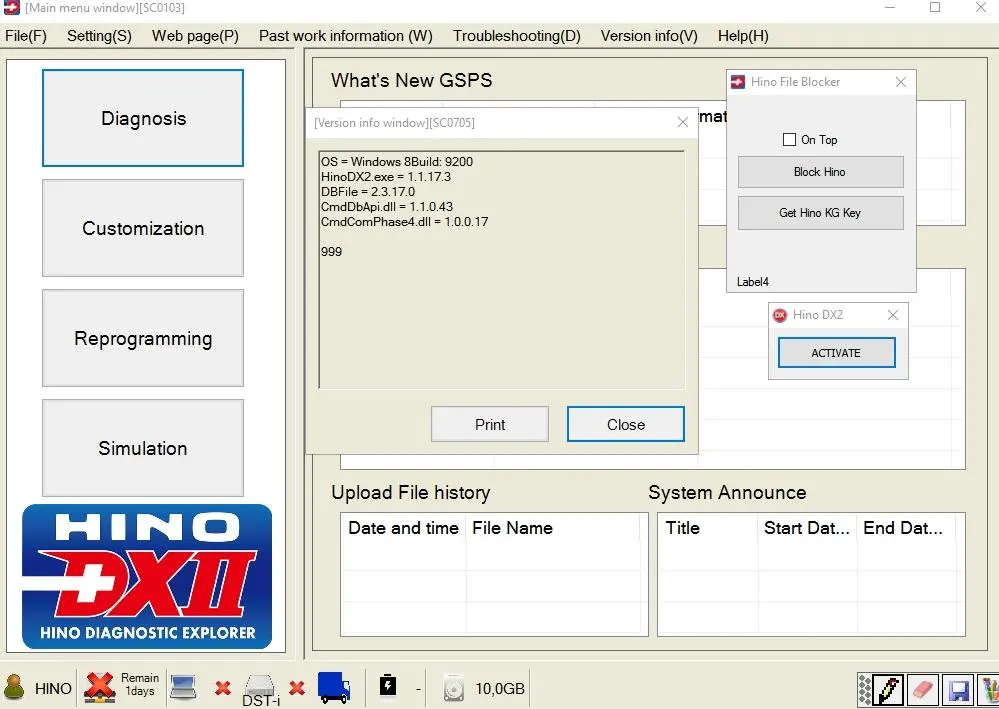Click the dash text next to battery icon
Viewport: 999px width, 709px height.
(418, 689)
